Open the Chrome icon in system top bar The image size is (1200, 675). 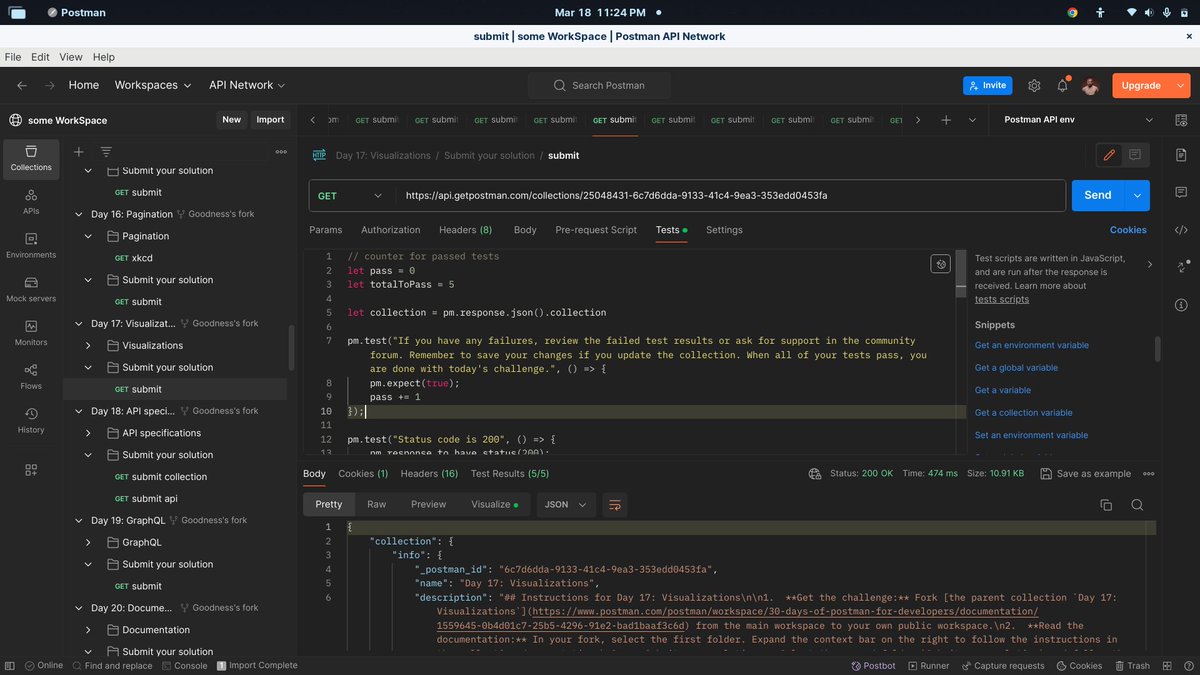tap(1072, 13)
